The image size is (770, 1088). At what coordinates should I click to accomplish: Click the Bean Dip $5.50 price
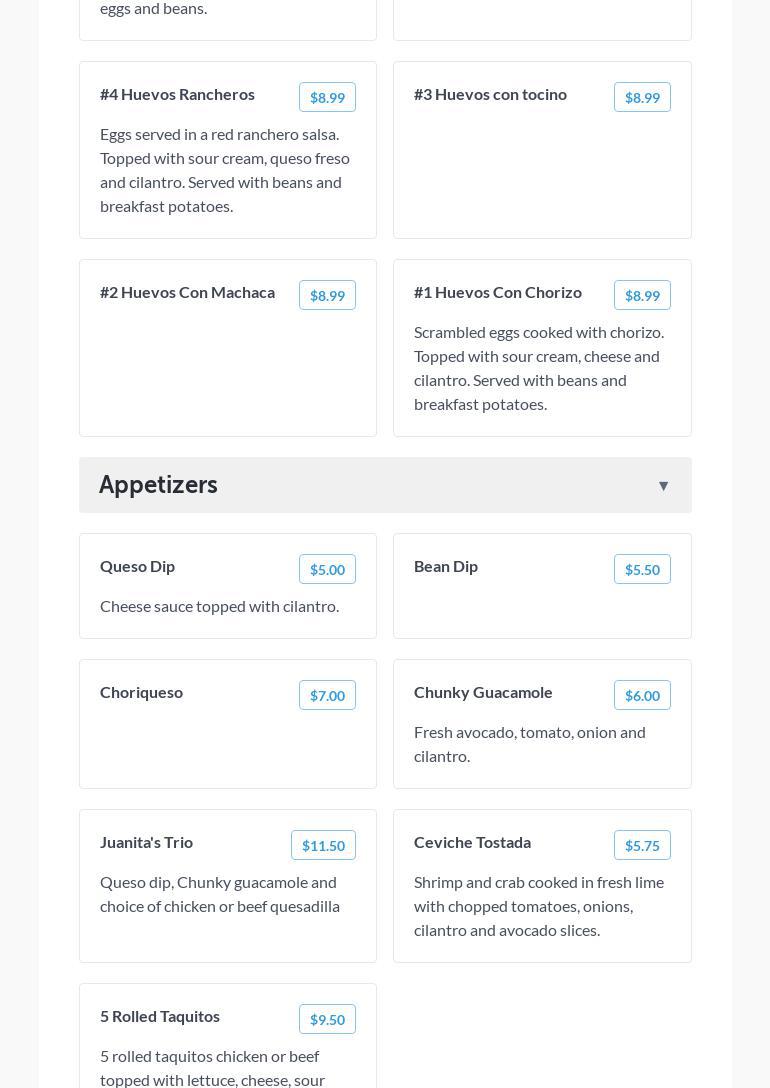(x=642, y=569)
